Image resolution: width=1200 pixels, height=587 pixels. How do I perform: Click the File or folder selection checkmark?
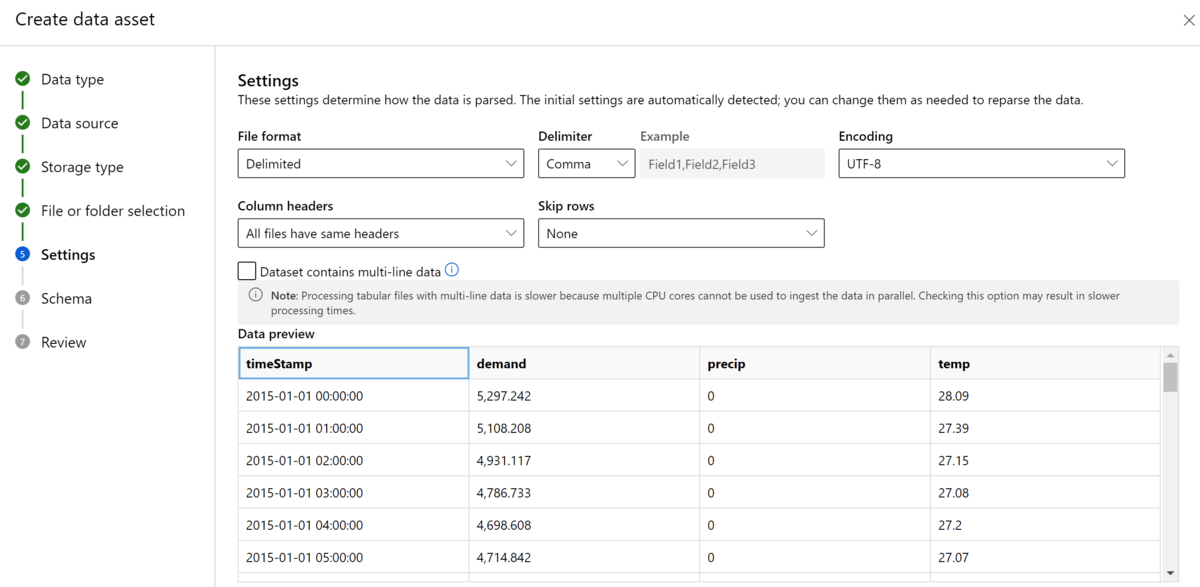(22, 211)
